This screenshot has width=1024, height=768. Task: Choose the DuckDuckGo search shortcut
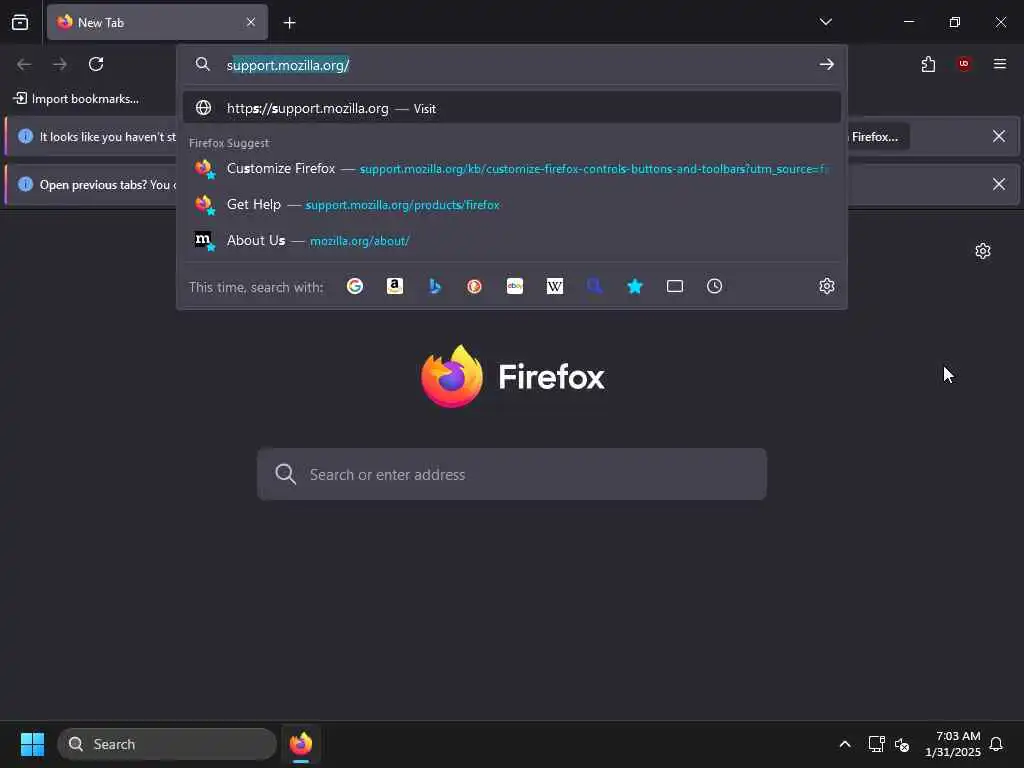coord(475,286)
